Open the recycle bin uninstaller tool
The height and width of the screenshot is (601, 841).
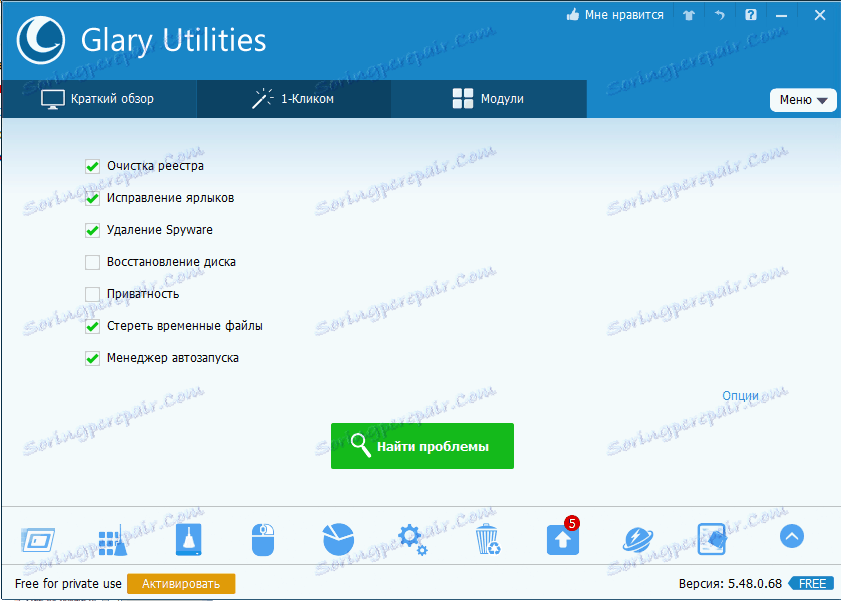point(487,538)
